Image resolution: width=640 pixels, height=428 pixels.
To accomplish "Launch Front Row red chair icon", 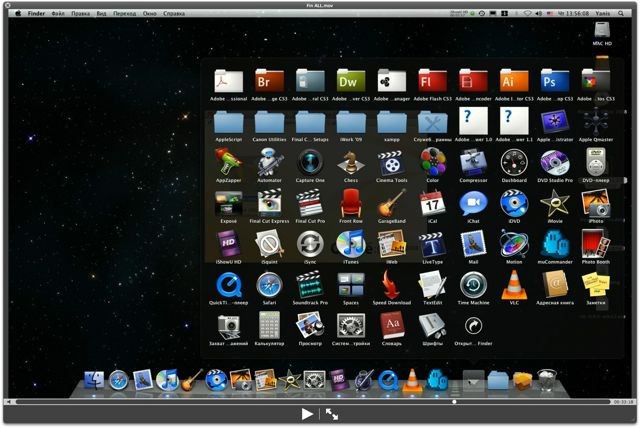I will tap(351, 203).
